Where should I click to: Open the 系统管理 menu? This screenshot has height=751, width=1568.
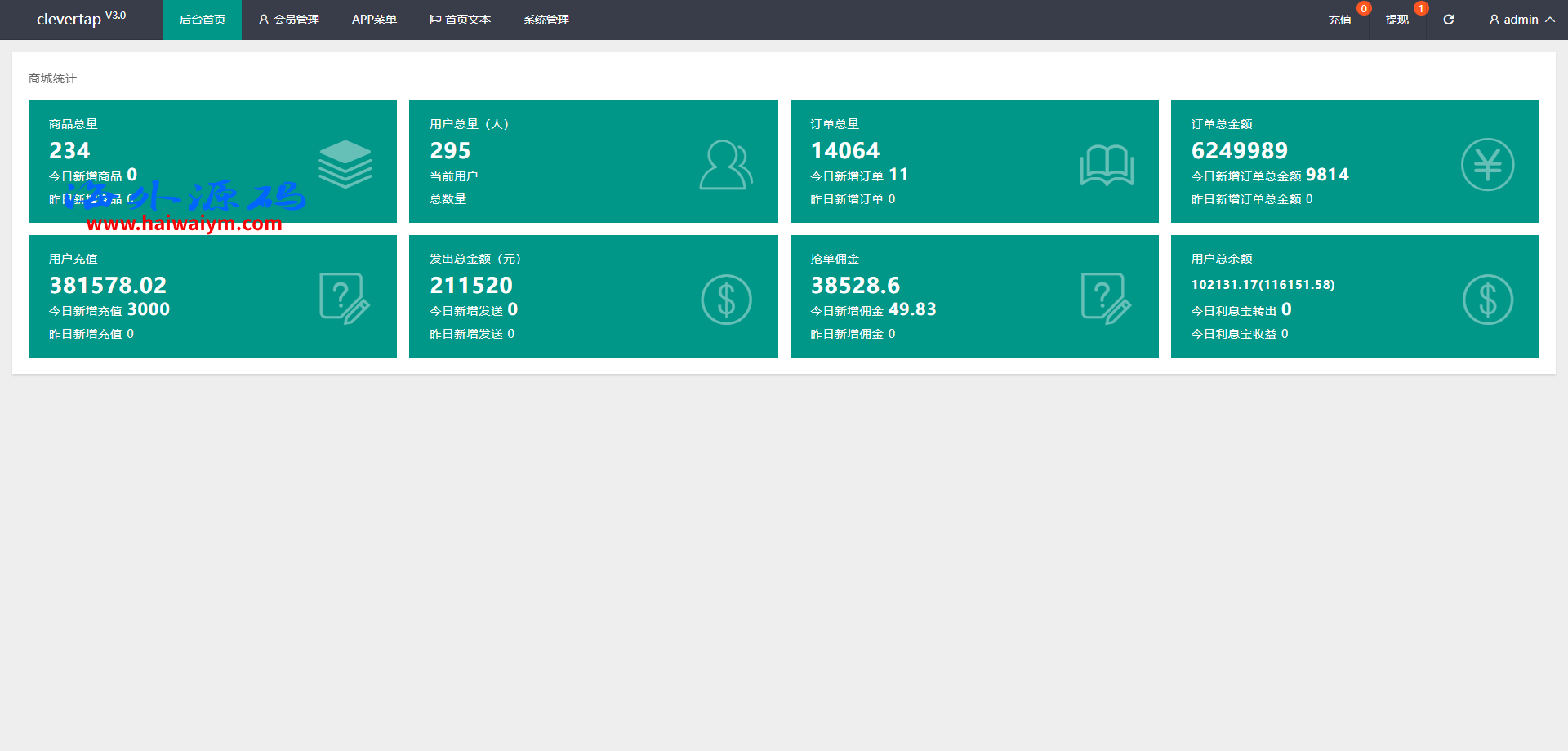click(546, 20)
